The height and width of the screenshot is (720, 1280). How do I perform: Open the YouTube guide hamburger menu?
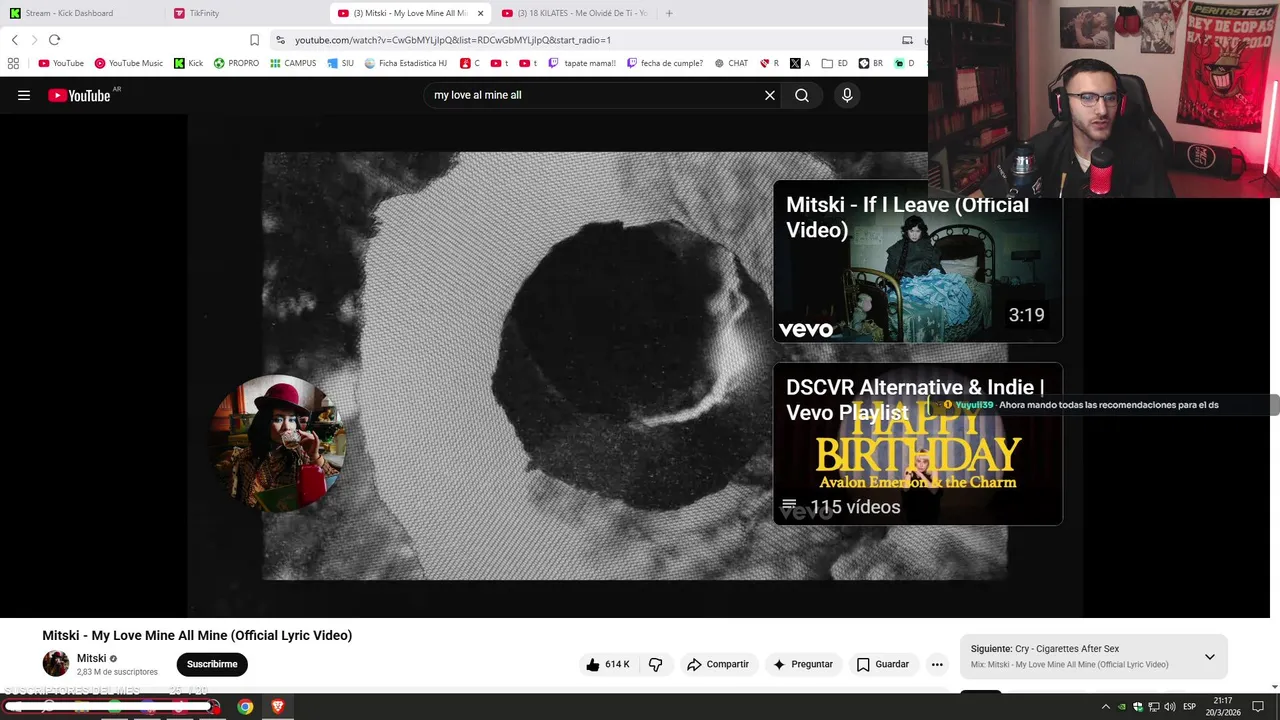click(24, 95)
